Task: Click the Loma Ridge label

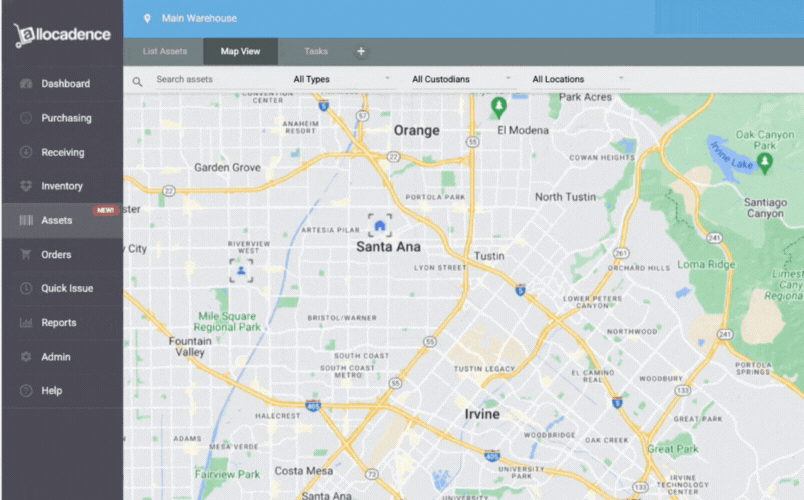Action: (x=707, y=265)
